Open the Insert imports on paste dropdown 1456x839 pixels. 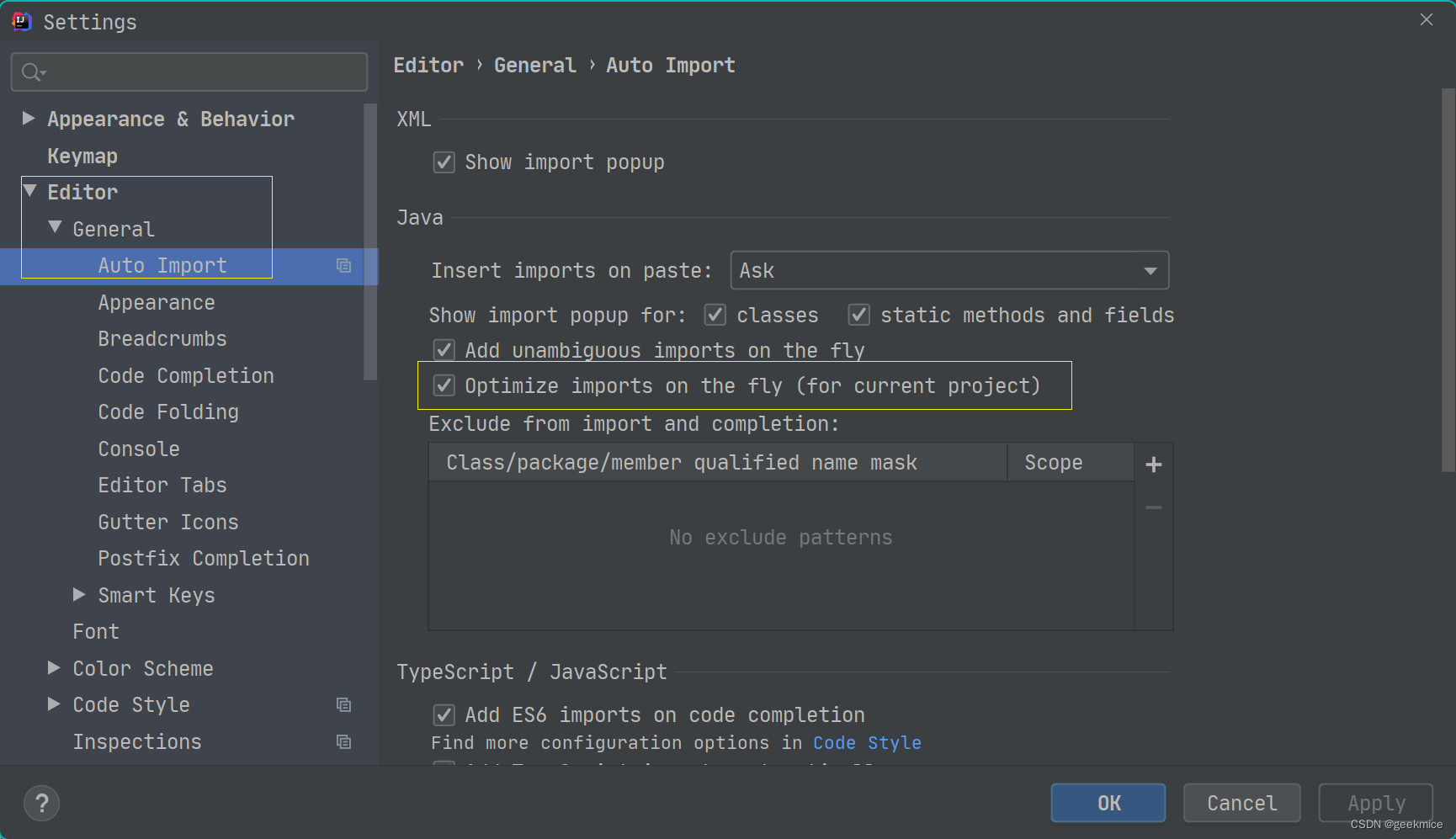pos(949,271)
